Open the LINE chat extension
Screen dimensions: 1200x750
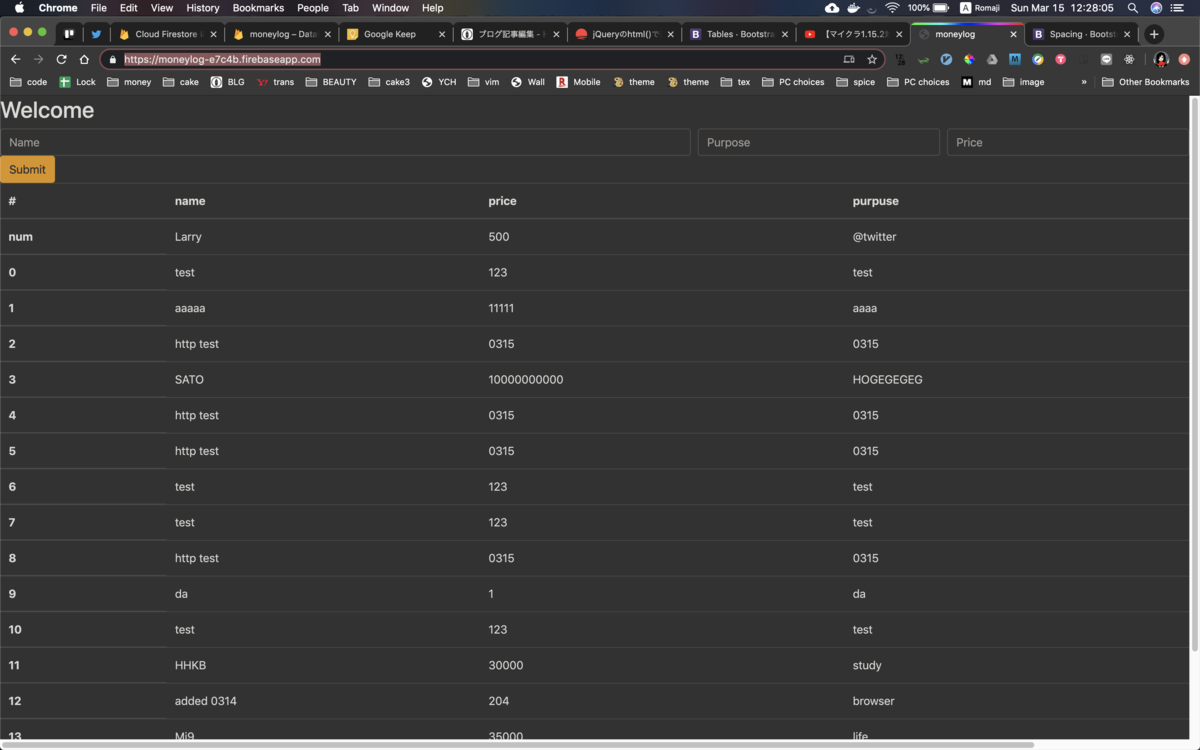1106,59
